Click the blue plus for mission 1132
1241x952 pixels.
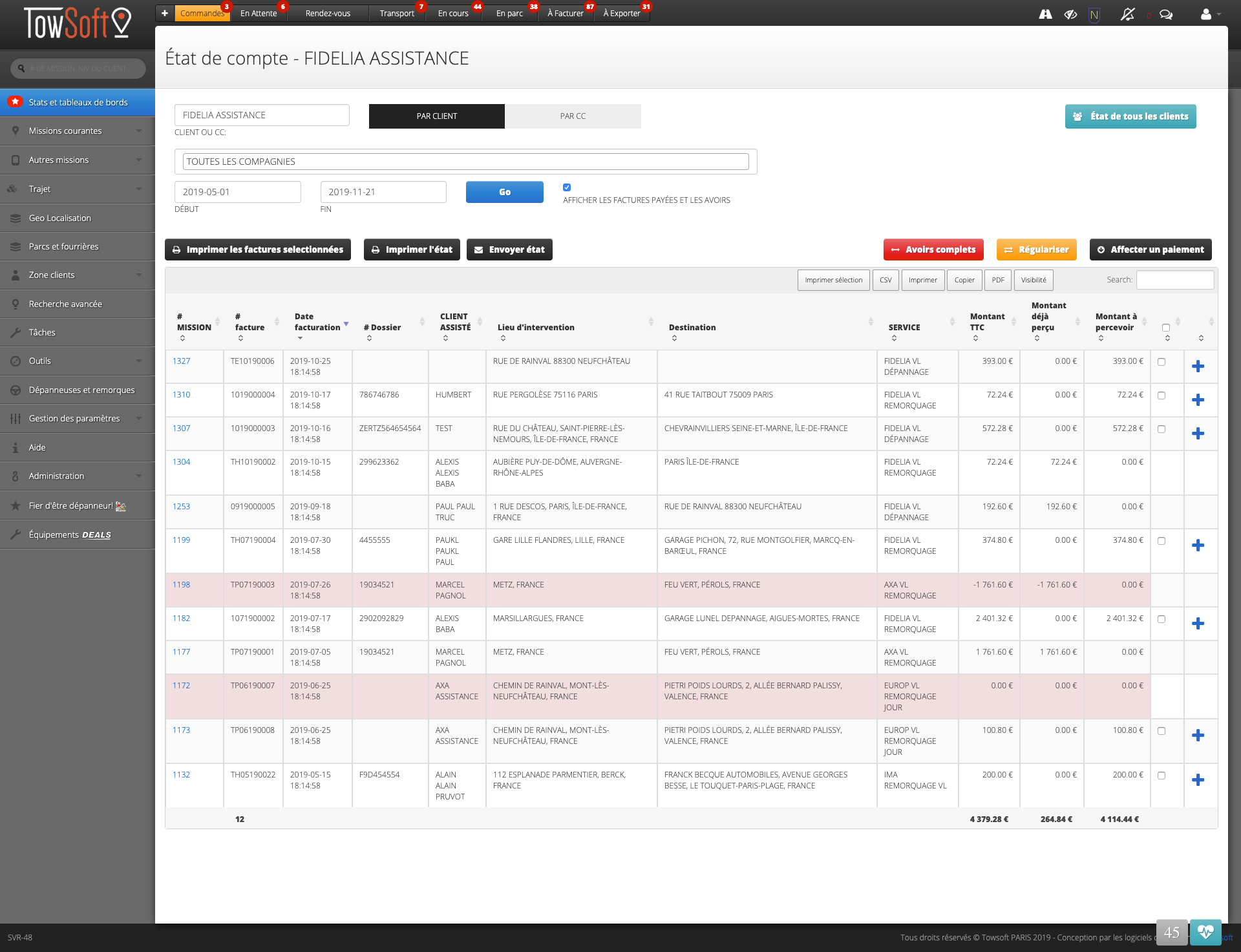coord(1198,780)
